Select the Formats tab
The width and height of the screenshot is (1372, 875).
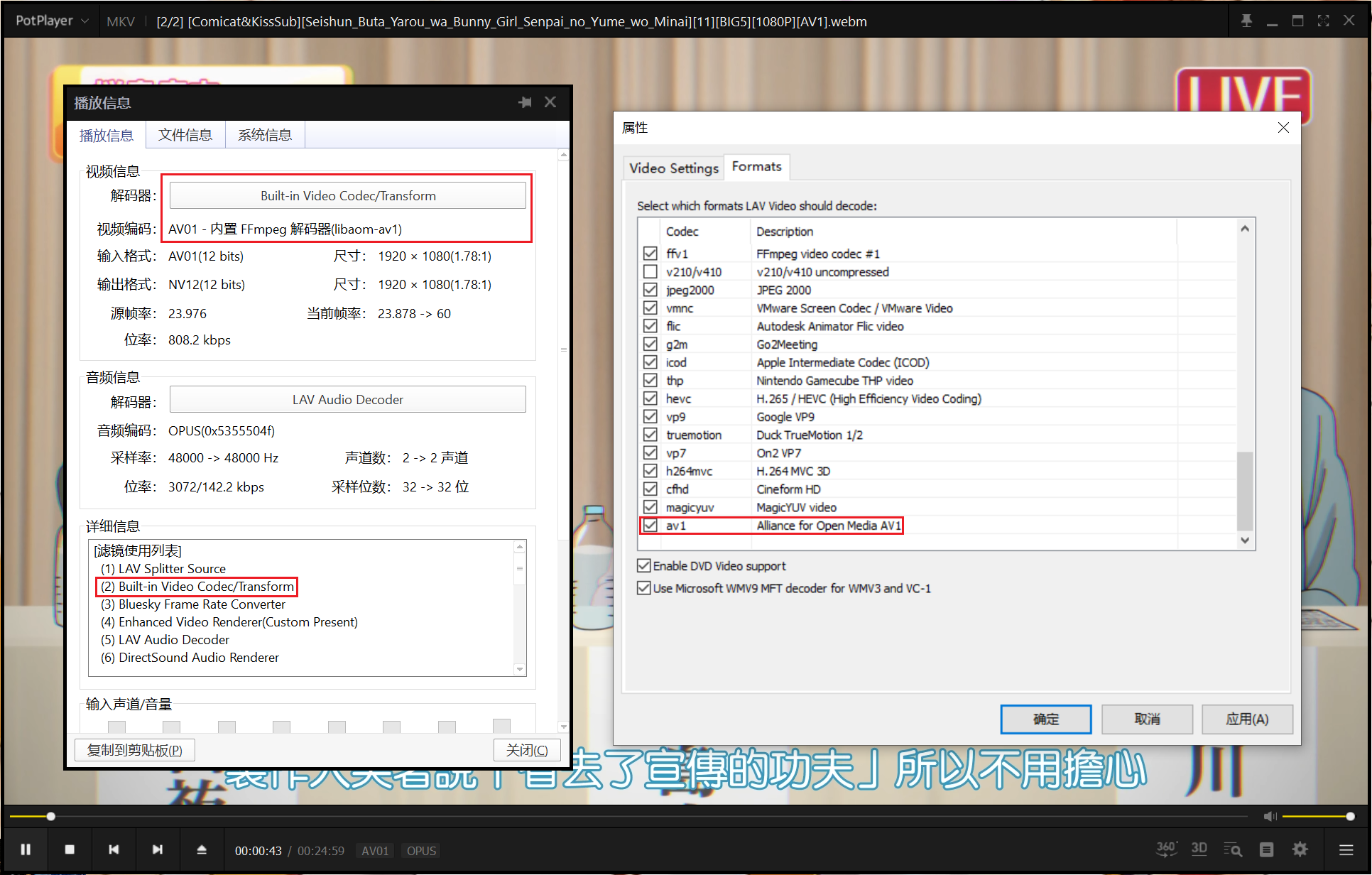coord(757,167)
